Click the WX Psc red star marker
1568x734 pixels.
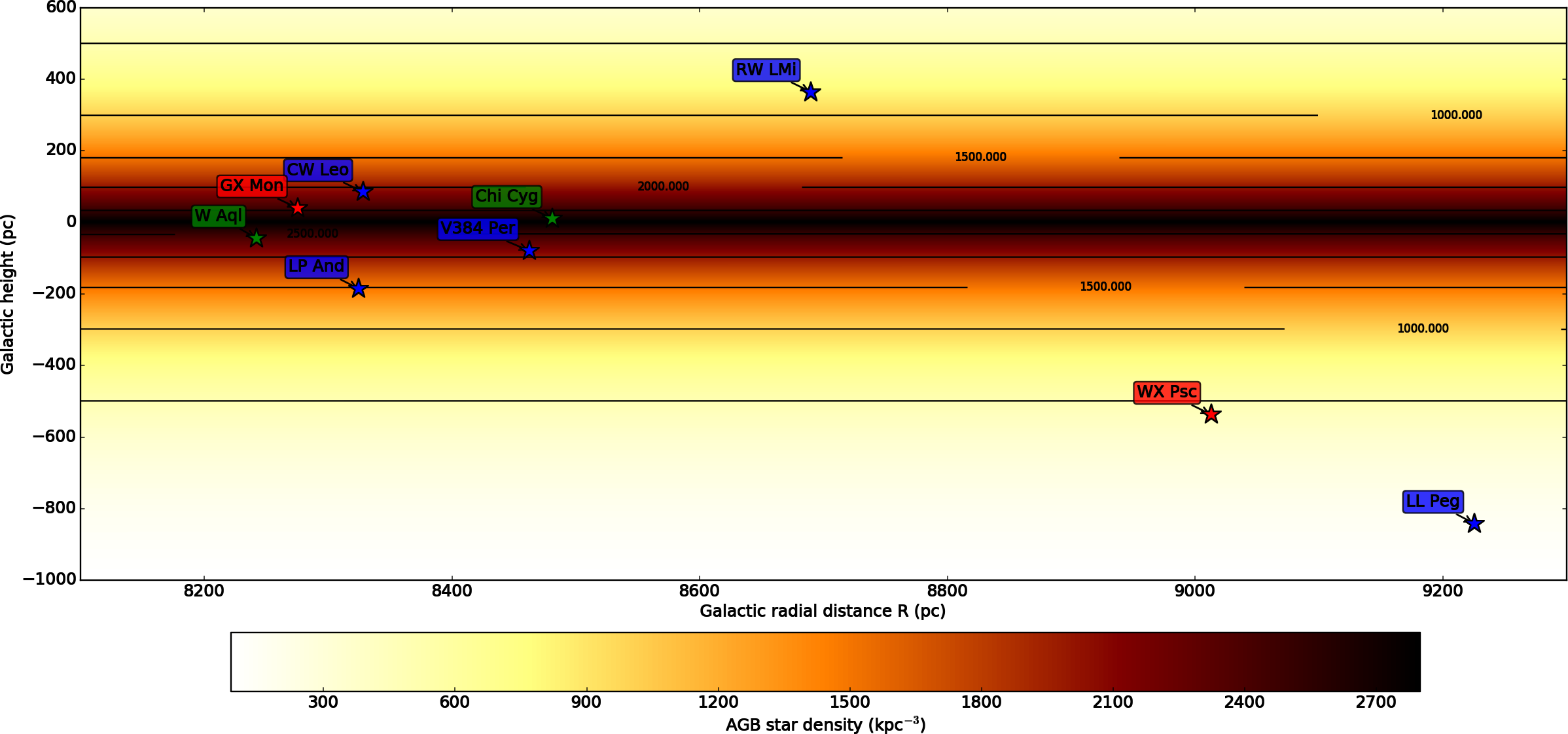pyautogui.click(x=1211, y=414)
